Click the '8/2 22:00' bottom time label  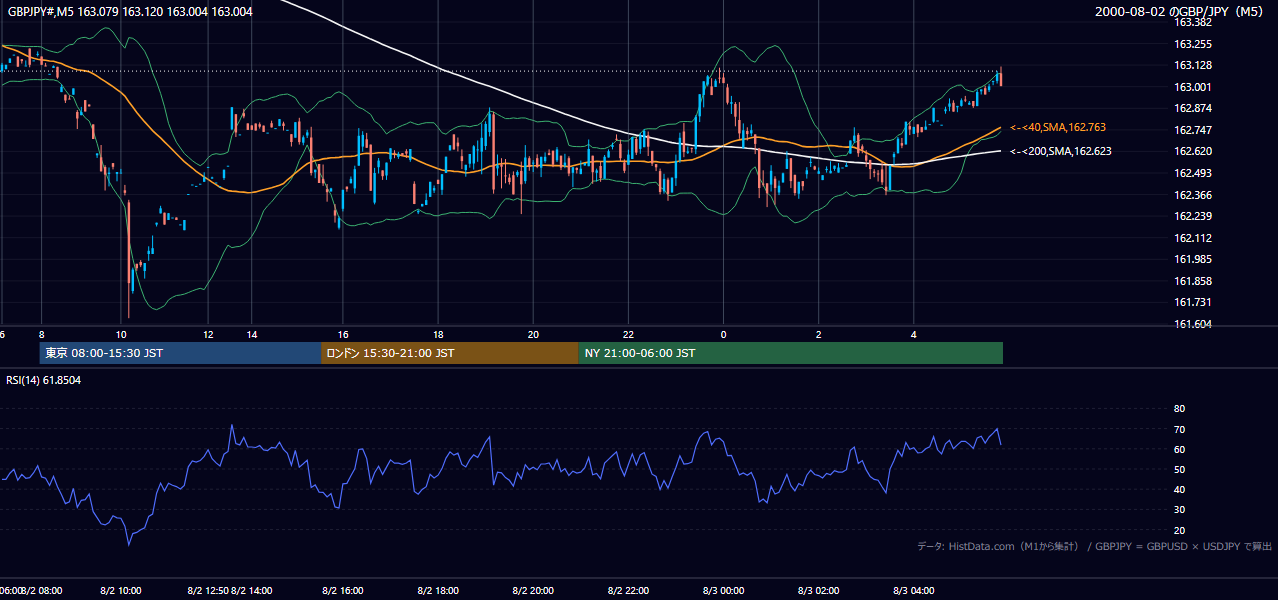628,590
